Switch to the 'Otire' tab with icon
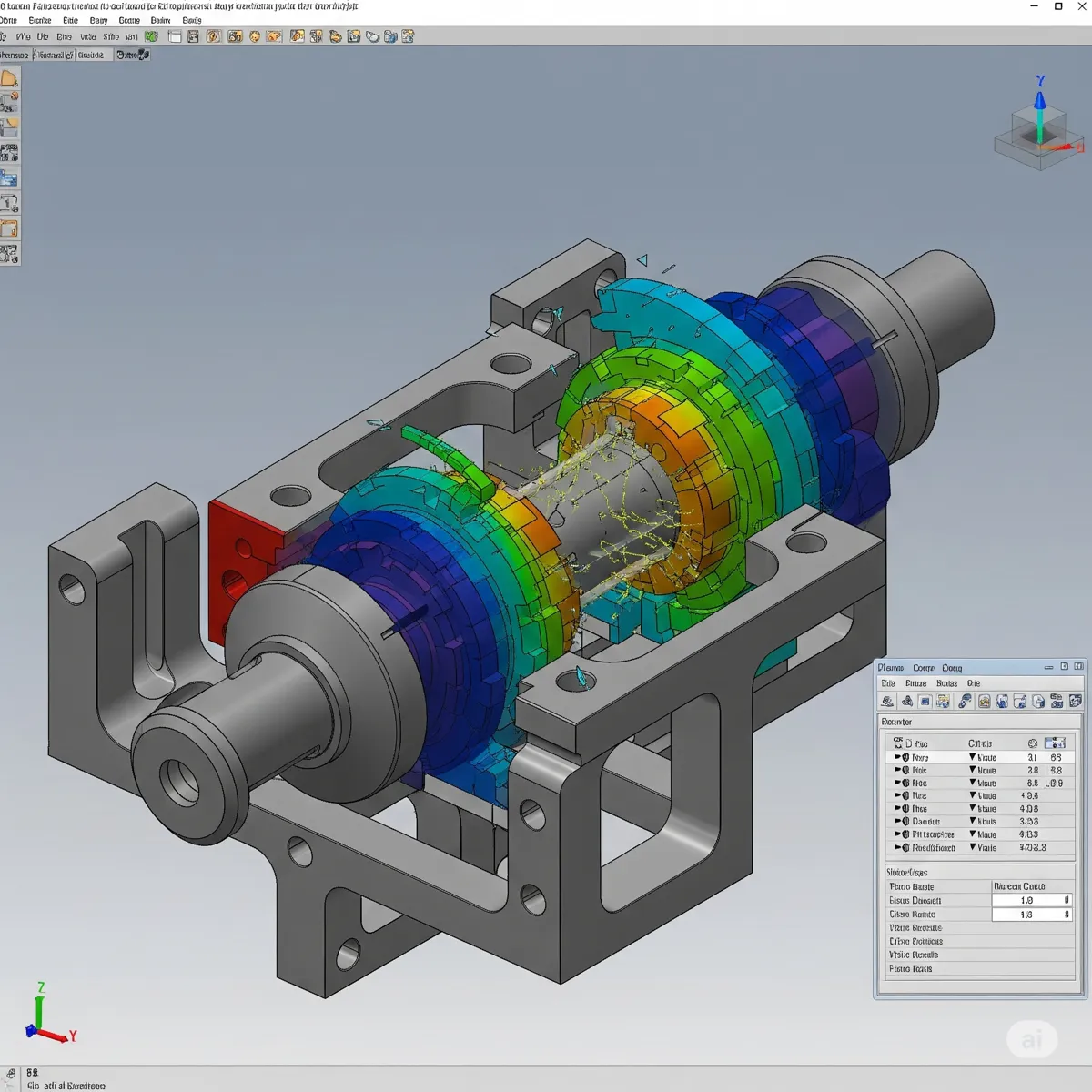This screenshot has width=1092, height=1092. pos(133,56)
